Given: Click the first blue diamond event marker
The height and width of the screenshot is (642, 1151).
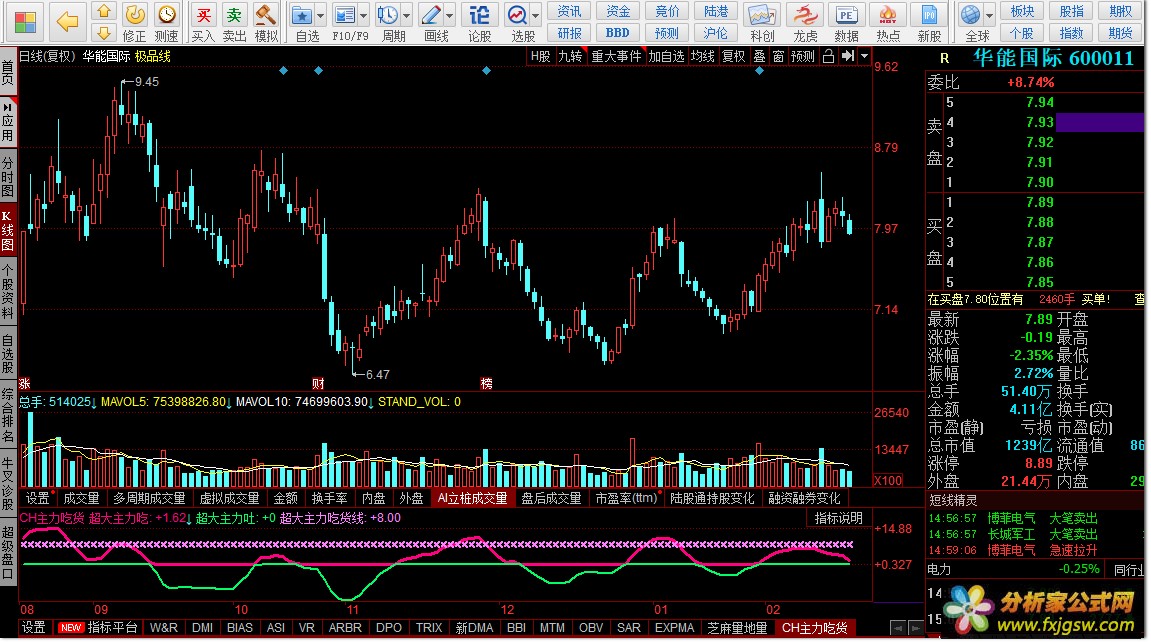Looking at the screenshot, I should [x=283, y=70].
